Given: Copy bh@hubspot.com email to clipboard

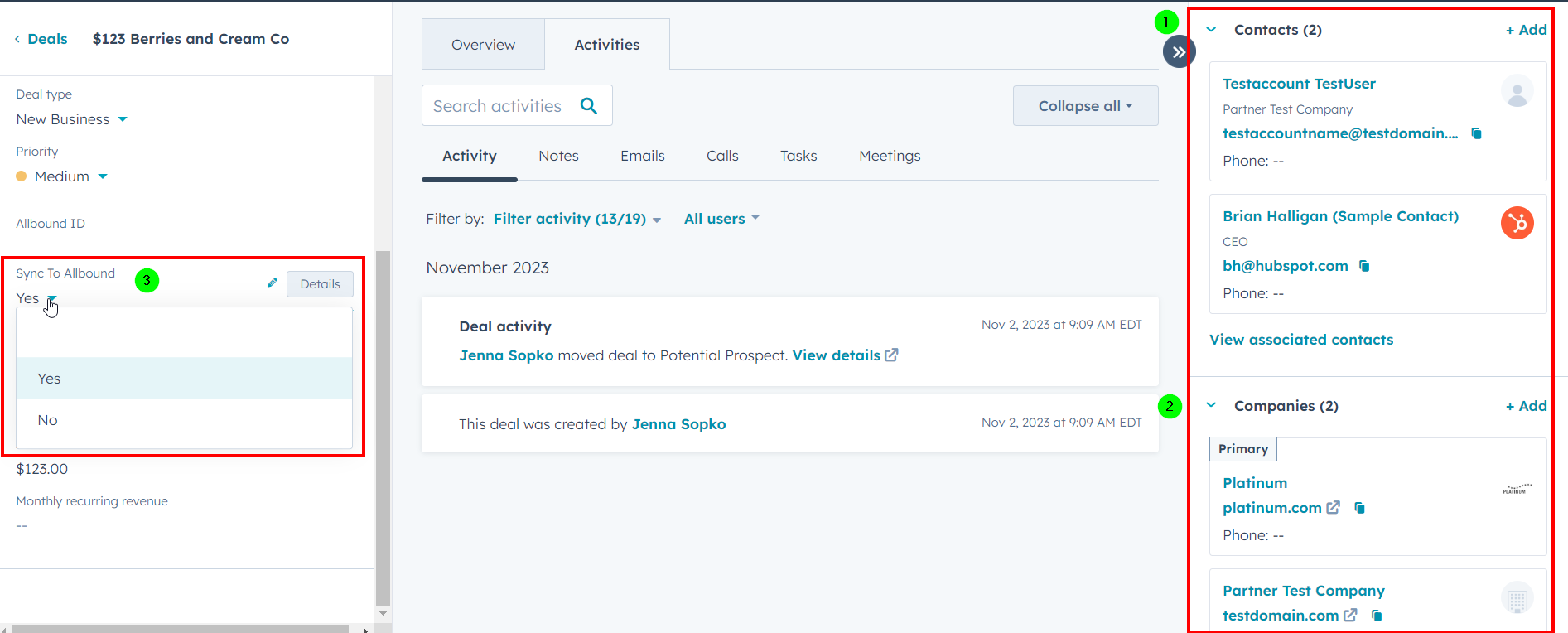Looking at the screenshot, I should [x=1364, y=266].
